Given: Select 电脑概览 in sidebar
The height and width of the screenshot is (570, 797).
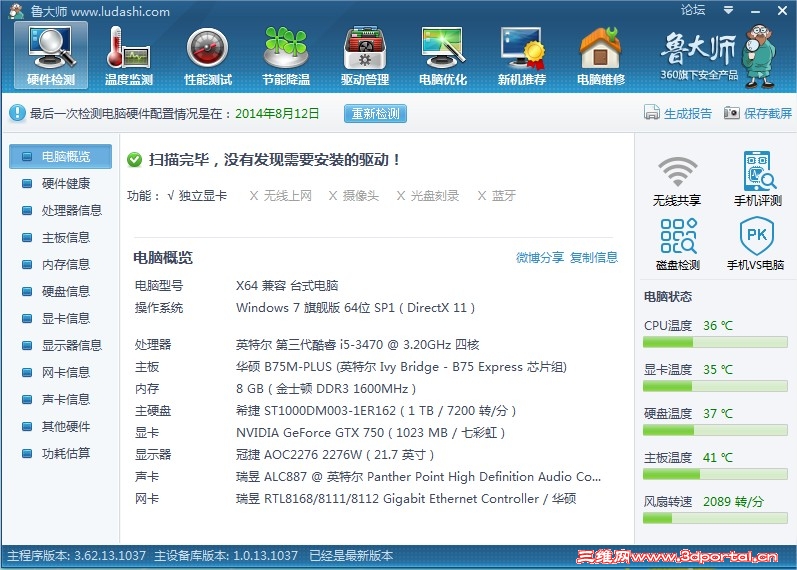Looking at the screenshot, I should click(60, 157).
